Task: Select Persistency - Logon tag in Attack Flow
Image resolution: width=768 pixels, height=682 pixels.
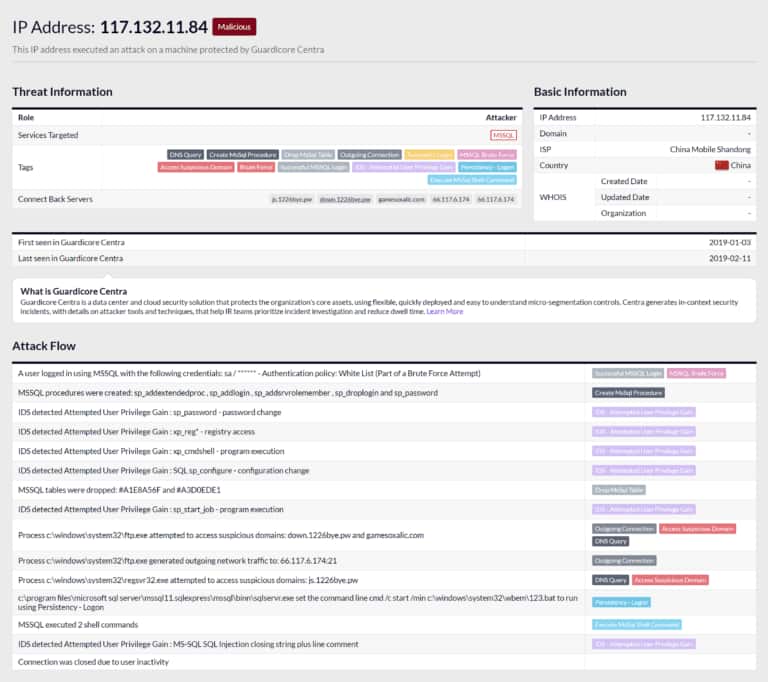Action: tap(621, 602)
